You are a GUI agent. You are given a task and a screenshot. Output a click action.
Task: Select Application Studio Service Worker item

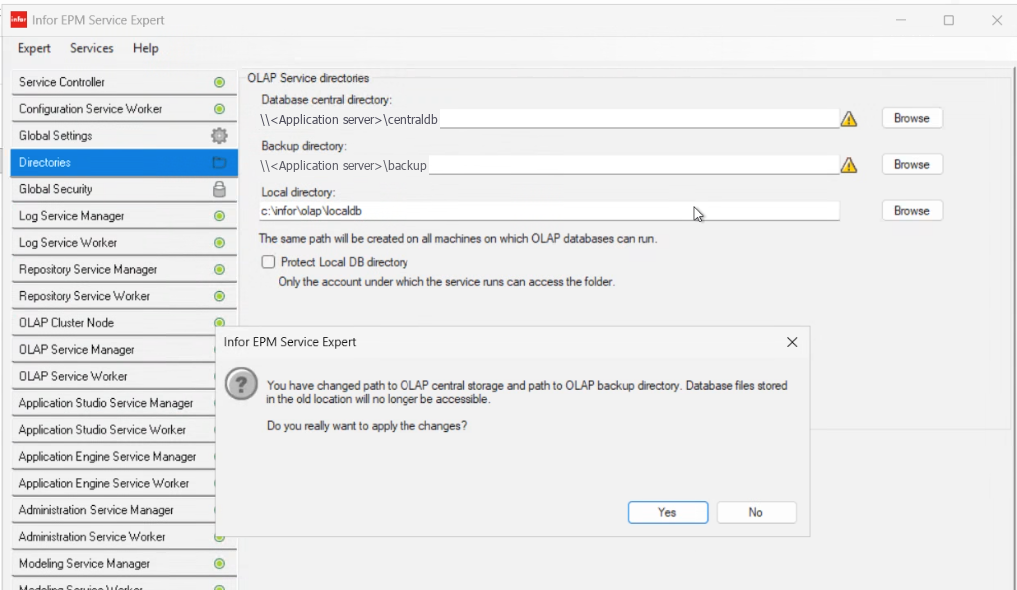pos(114,430)
